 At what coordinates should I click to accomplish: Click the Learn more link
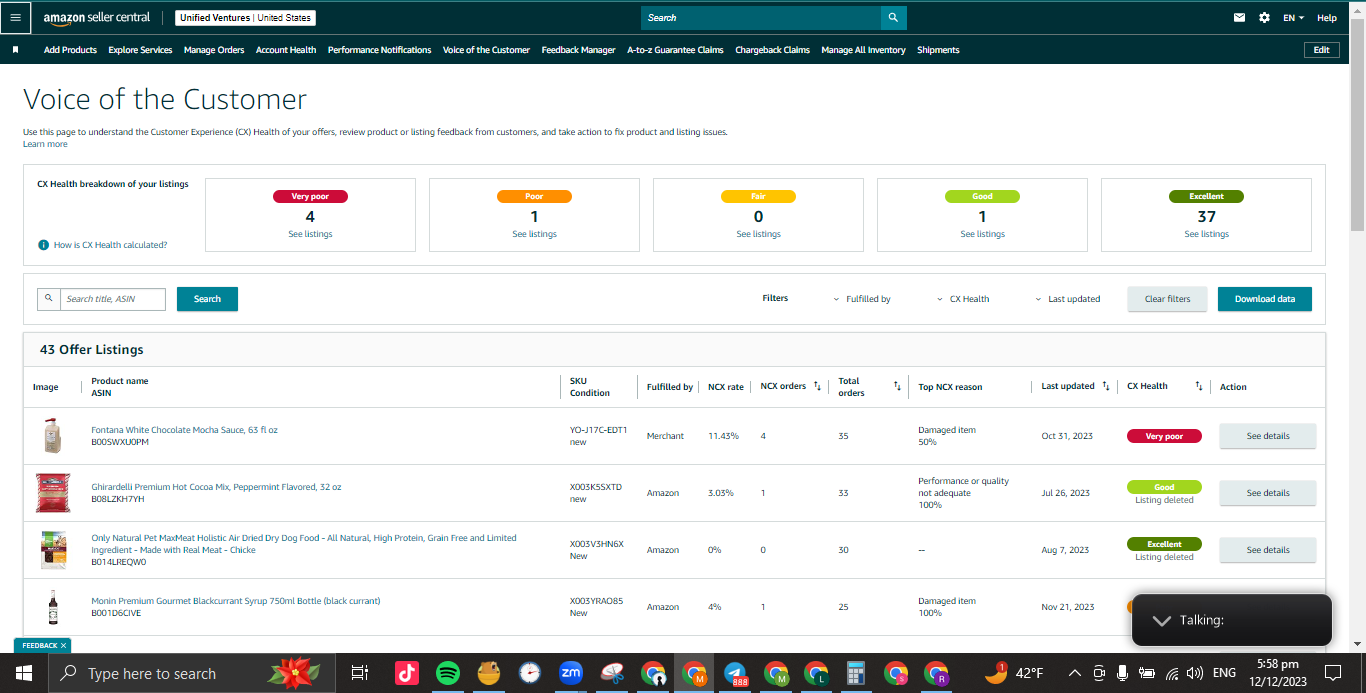(x=45, y=144)
